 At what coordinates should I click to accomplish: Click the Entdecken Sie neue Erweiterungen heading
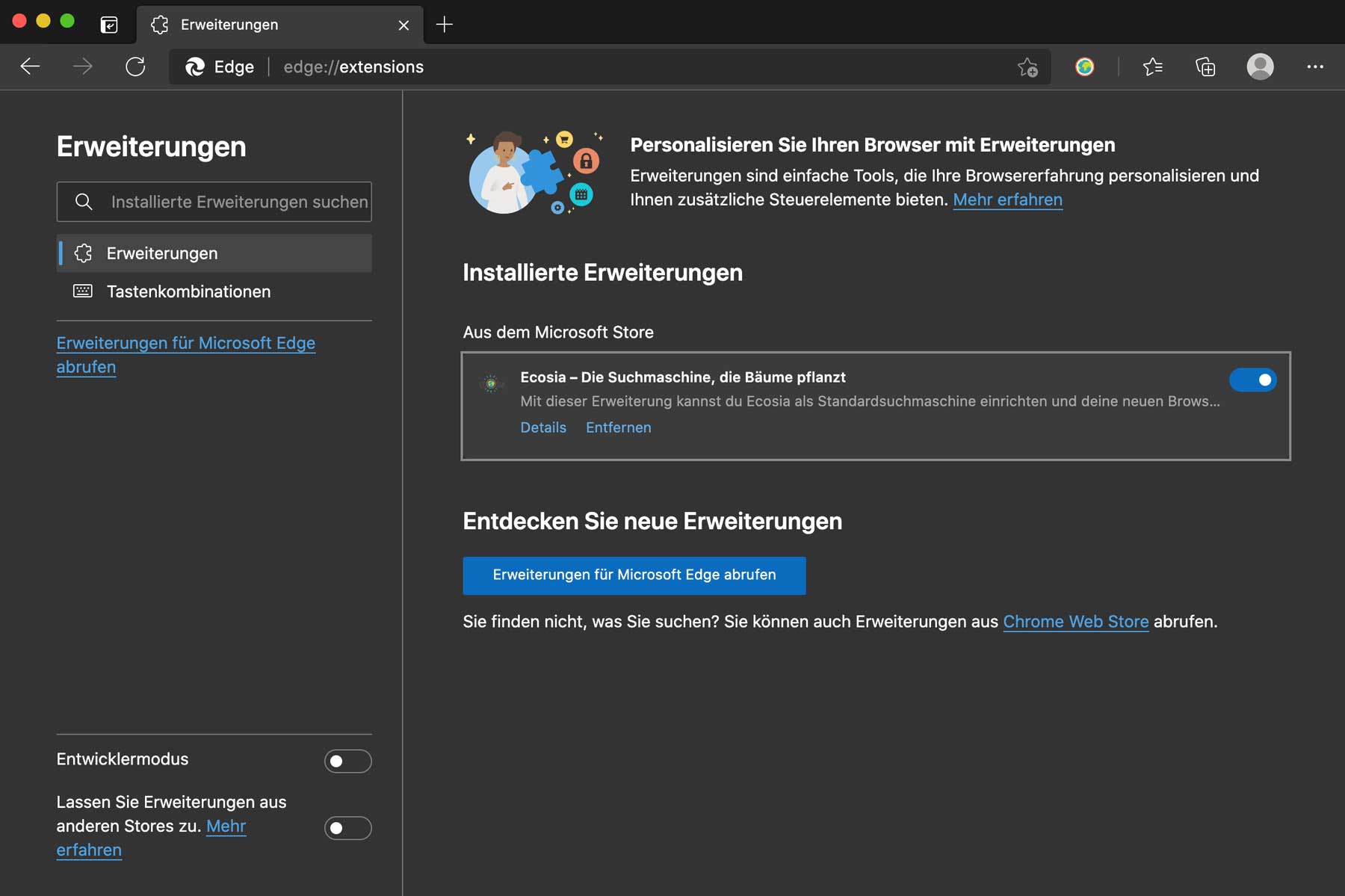(652, 522)
